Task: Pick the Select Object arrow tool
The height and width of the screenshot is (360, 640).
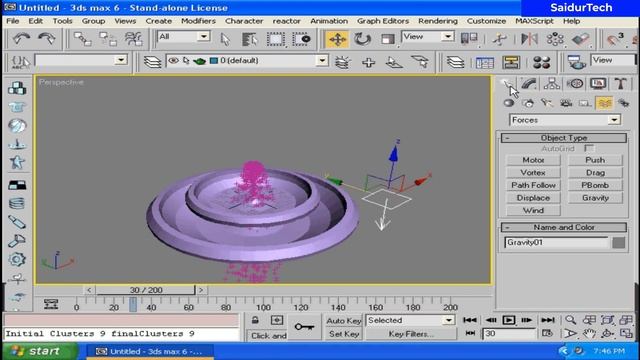Action: click(225, 39)
